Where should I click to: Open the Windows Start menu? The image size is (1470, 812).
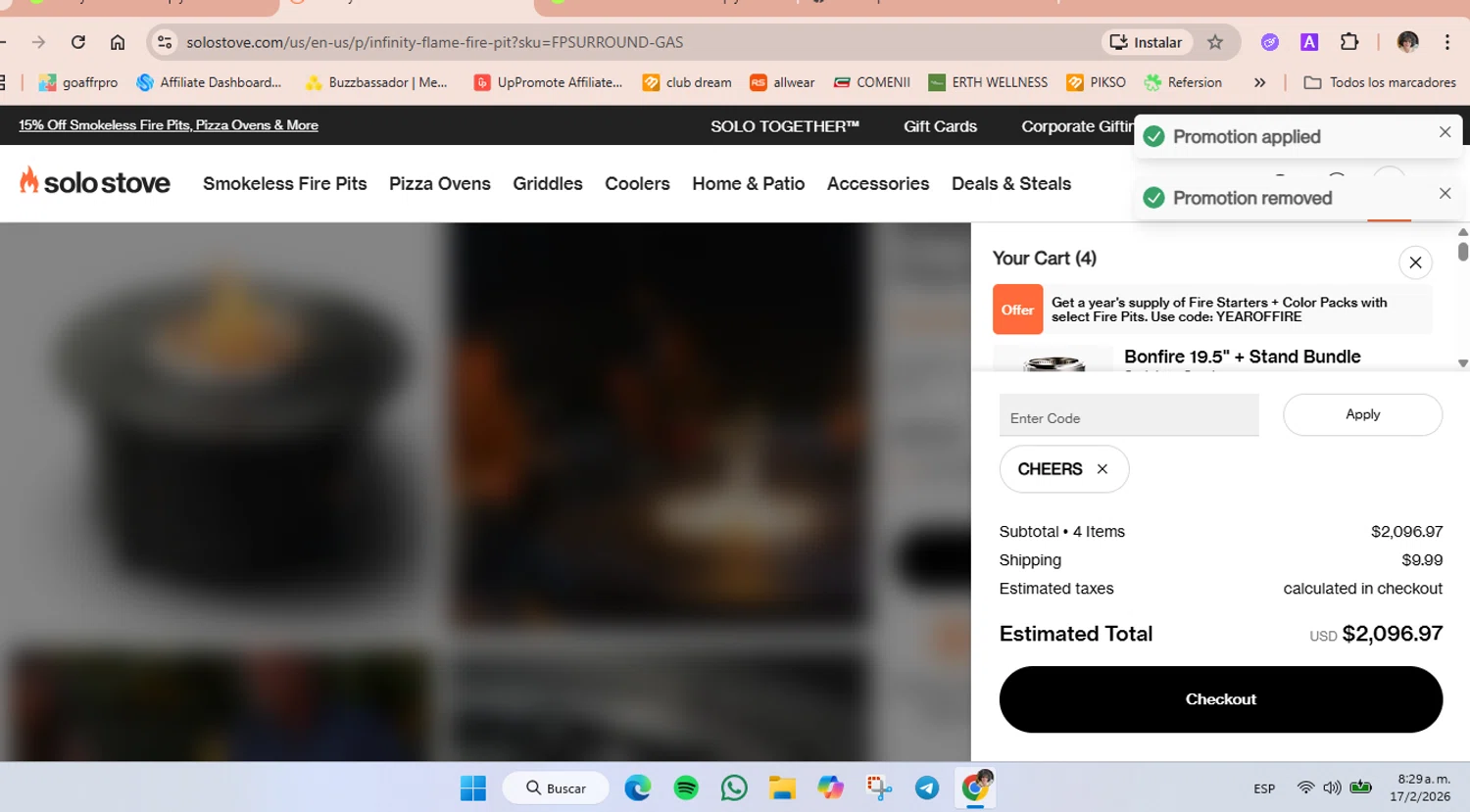point(473,788)
